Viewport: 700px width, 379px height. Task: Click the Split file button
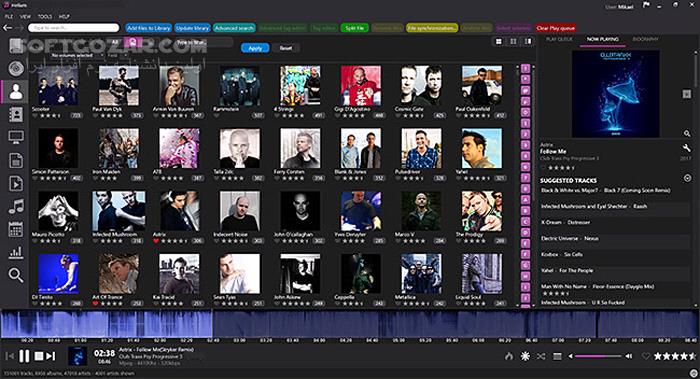[x=354, y=28]
